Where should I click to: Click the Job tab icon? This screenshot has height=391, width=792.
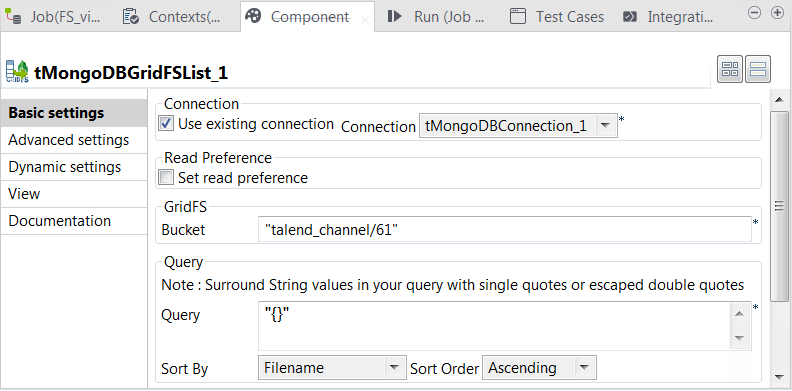13,17
